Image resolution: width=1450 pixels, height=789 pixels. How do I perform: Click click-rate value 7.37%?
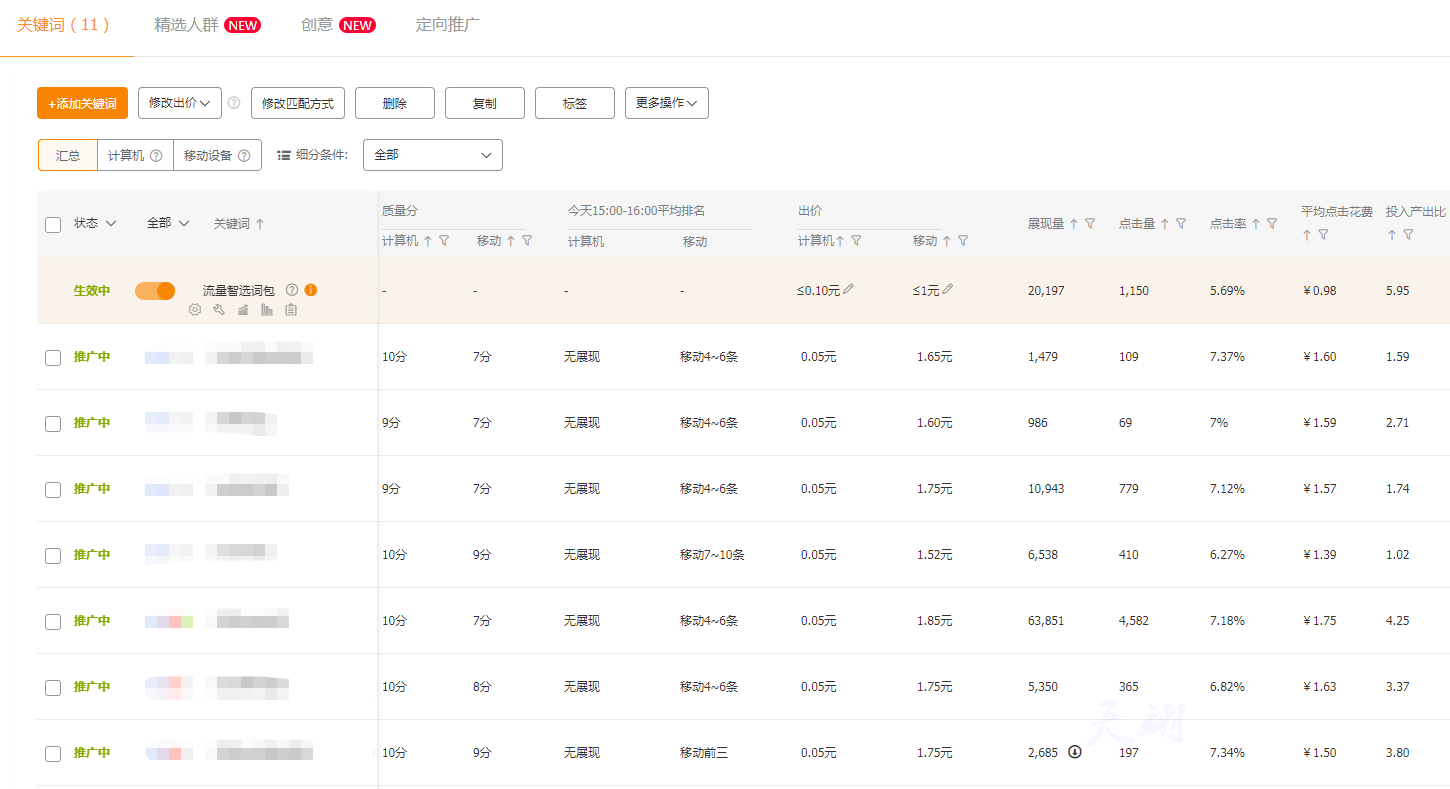click(x=1227, y=357)
